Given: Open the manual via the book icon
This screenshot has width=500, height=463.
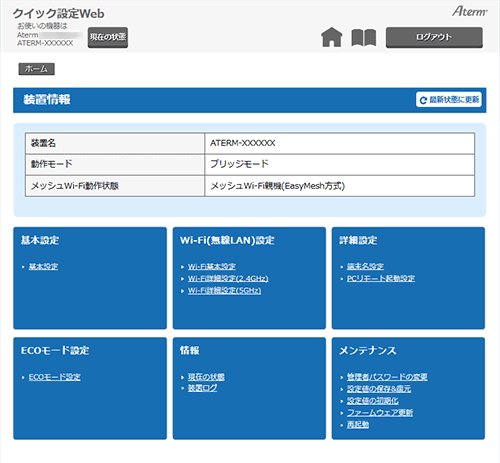Looking at the screenshot, I should (x=364, y=37).
